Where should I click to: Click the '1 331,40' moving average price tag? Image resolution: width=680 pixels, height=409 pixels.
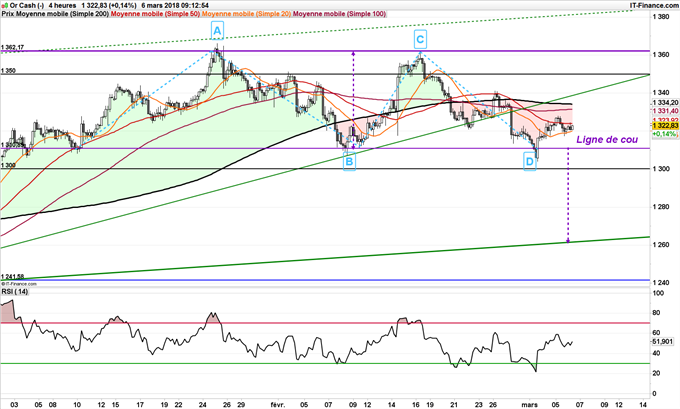click(665, 111)
